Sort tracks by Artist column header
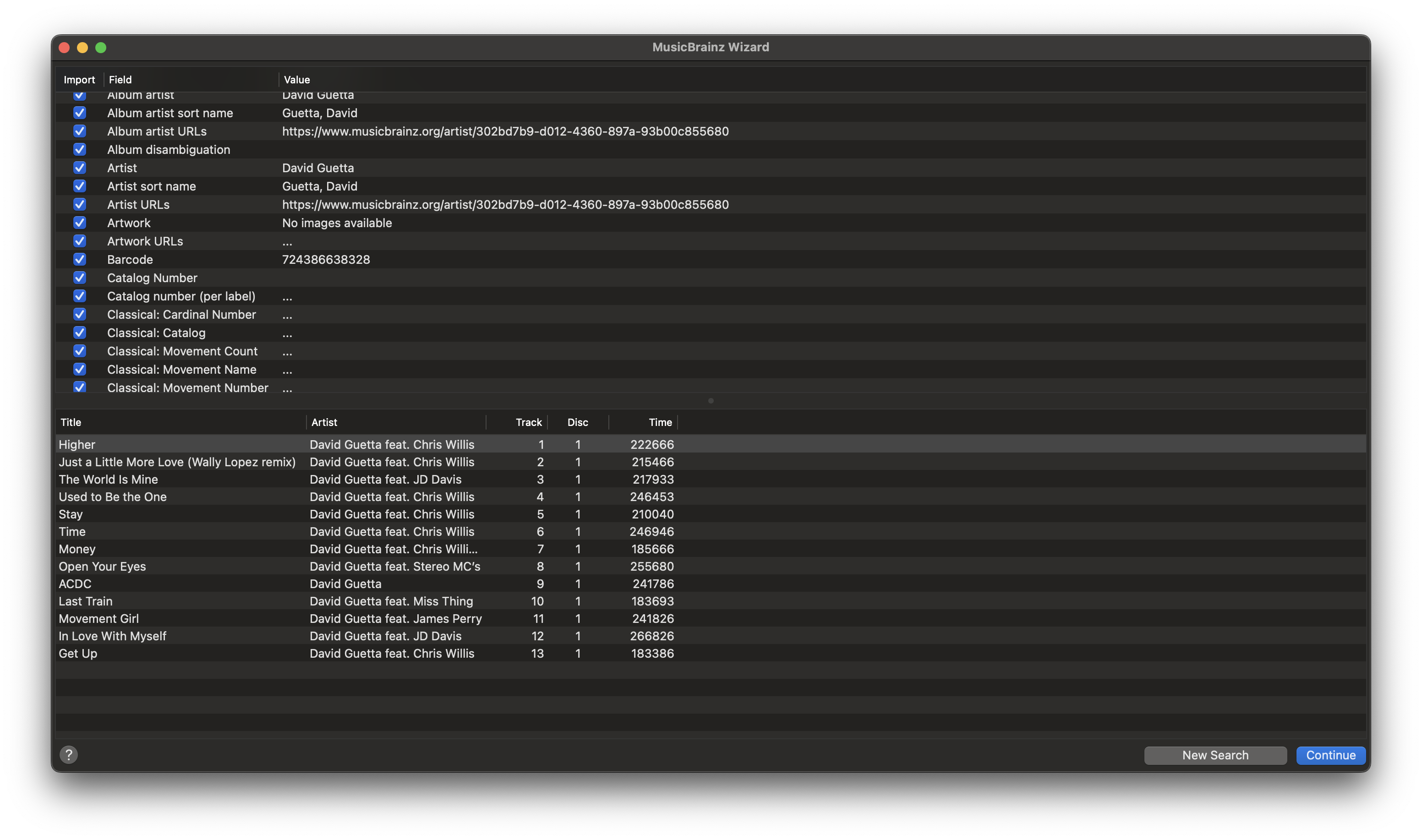 click(396, 422)
